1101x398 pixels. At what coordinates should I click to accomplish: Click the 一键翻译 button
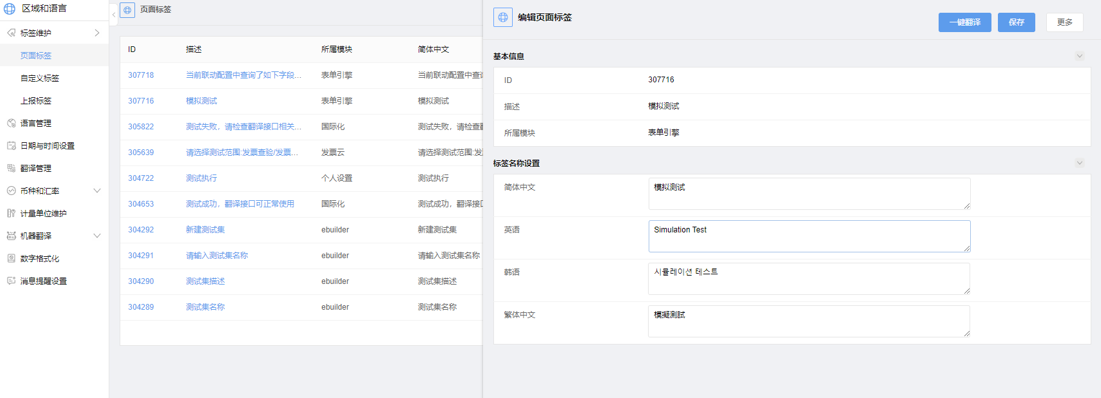pyautogui.click(x=964, y=22)
